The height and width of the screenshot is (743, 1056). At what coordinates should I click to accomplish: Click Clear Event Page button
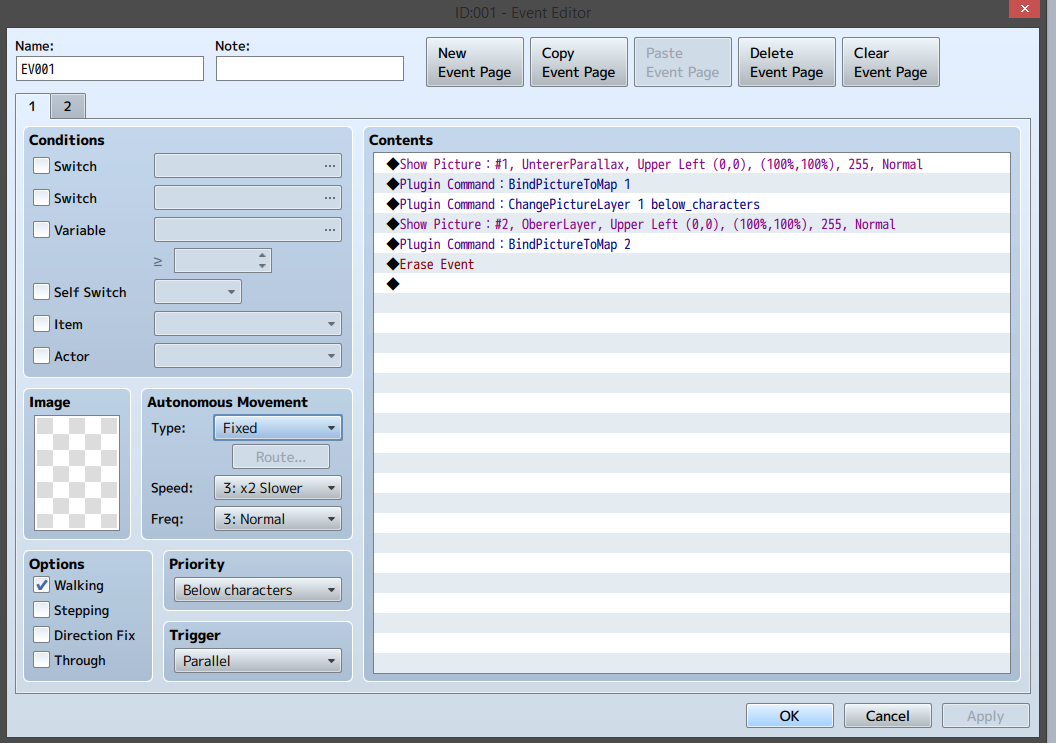click(890, 62)
